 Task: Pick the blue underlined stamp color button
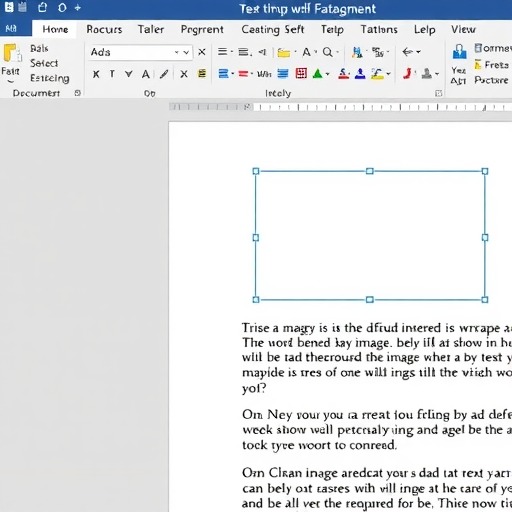pos(360,74)
